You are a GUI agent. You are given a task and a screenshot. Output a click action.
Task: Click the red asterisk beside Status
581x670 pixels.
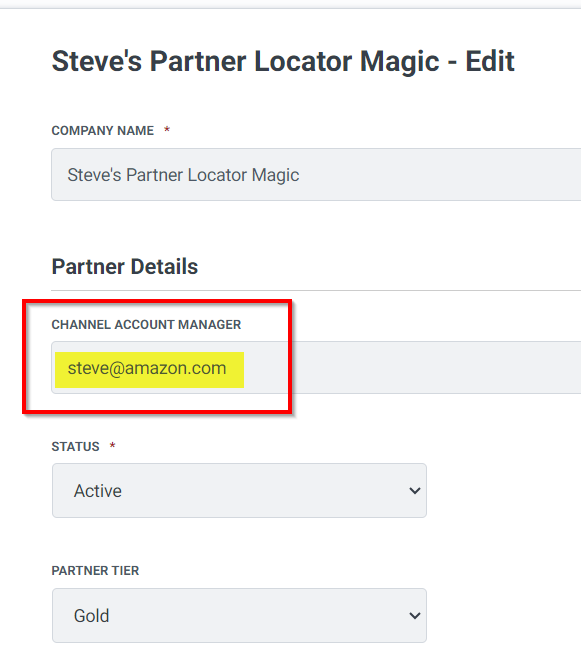pos(112,446)
